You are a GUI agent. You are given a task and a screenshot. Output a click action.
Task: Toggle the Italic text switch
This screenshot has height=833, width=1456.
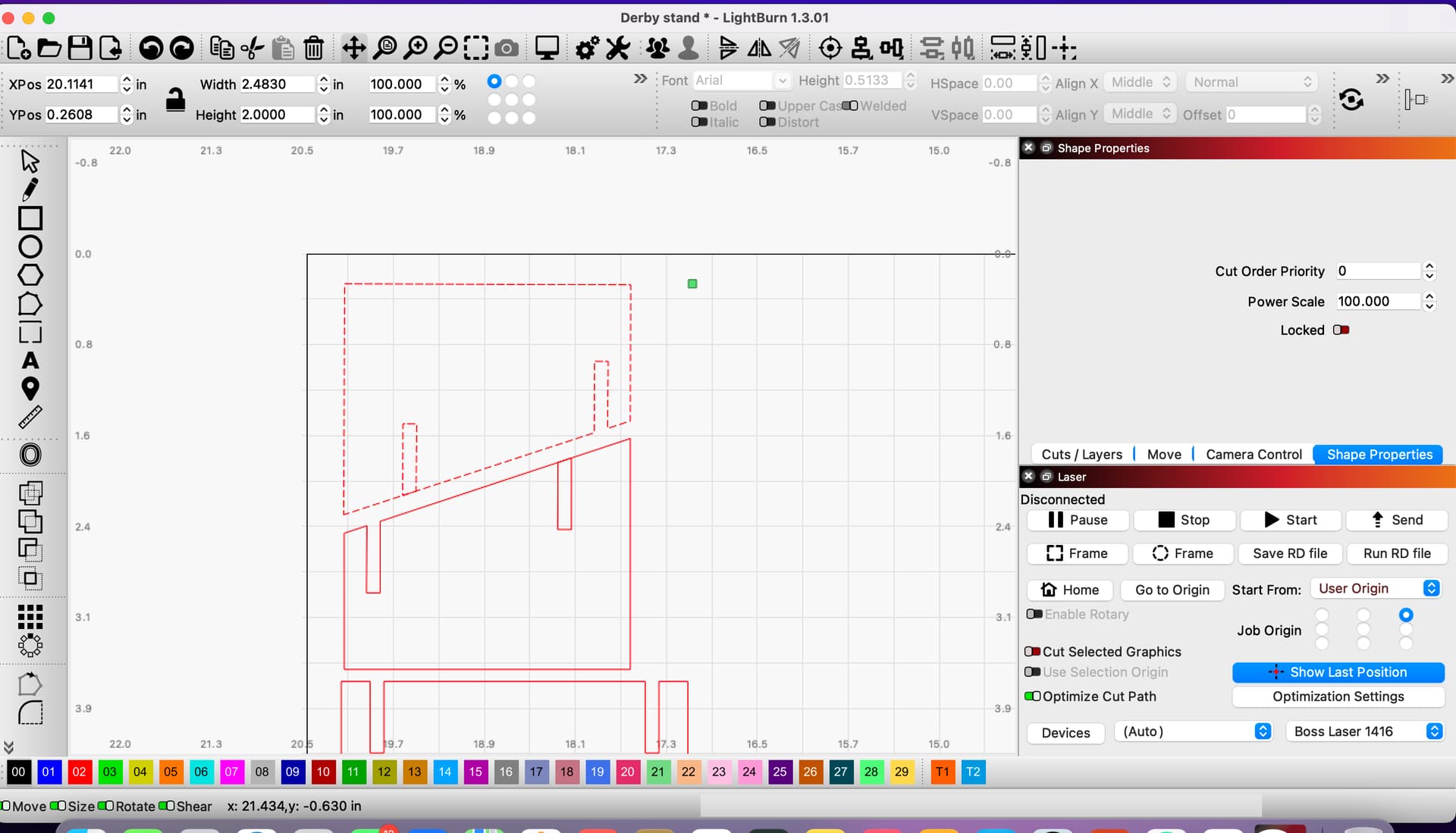point(699,122)
